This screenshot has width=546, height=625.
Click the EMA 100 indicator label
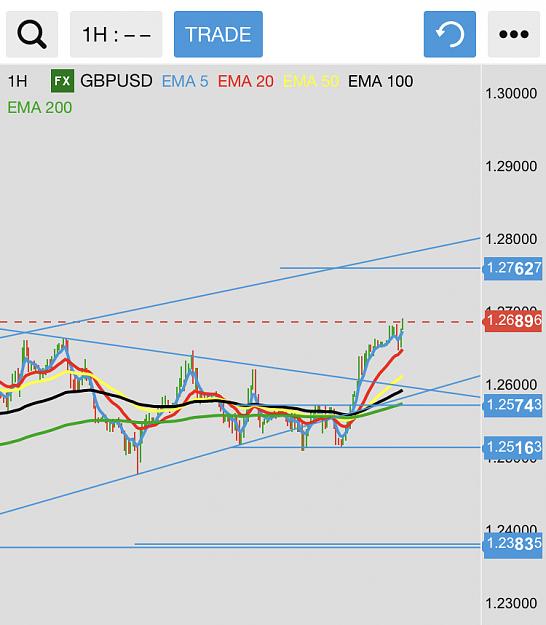click(381, 81)
